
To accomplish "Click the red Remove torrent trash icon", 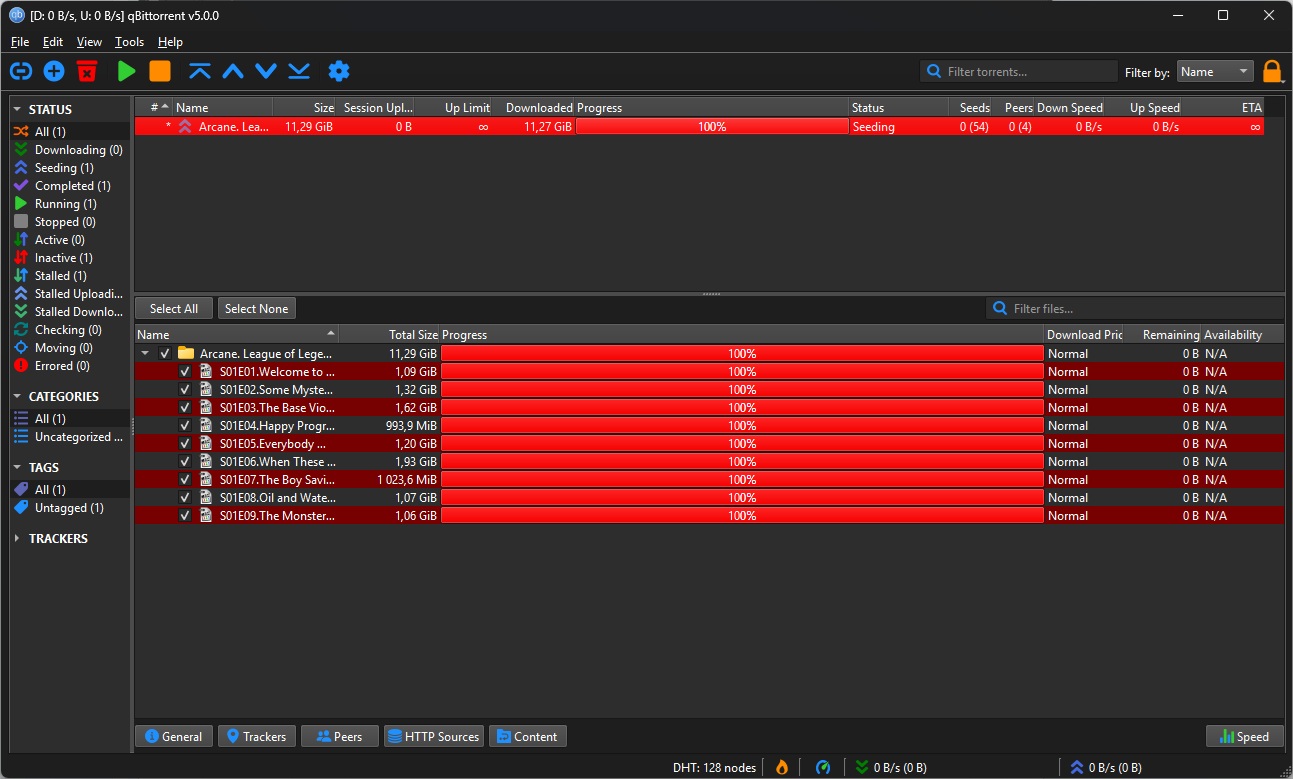I will [x=87, y=71].
